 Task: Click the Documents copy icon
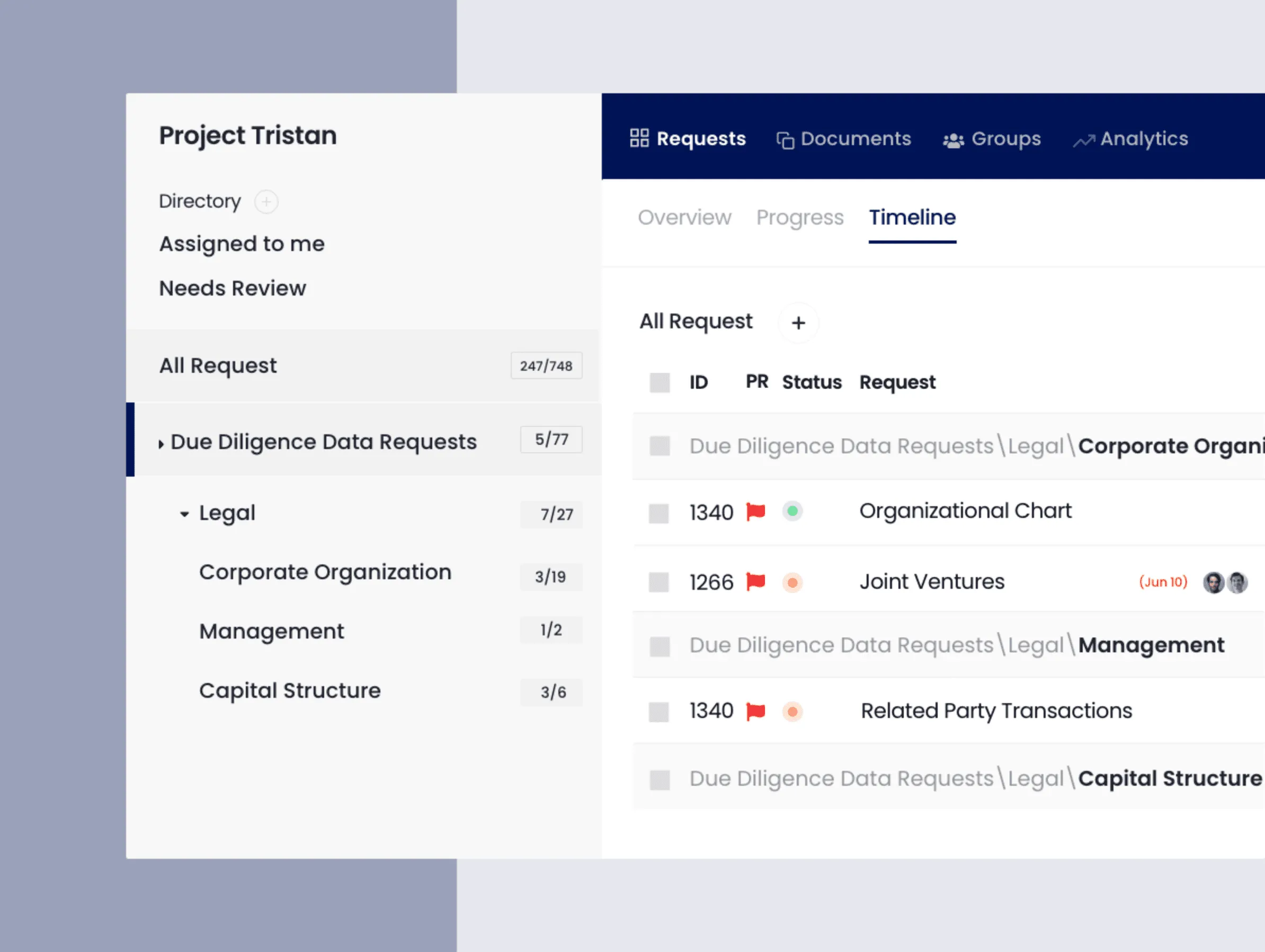pos(785,140)
